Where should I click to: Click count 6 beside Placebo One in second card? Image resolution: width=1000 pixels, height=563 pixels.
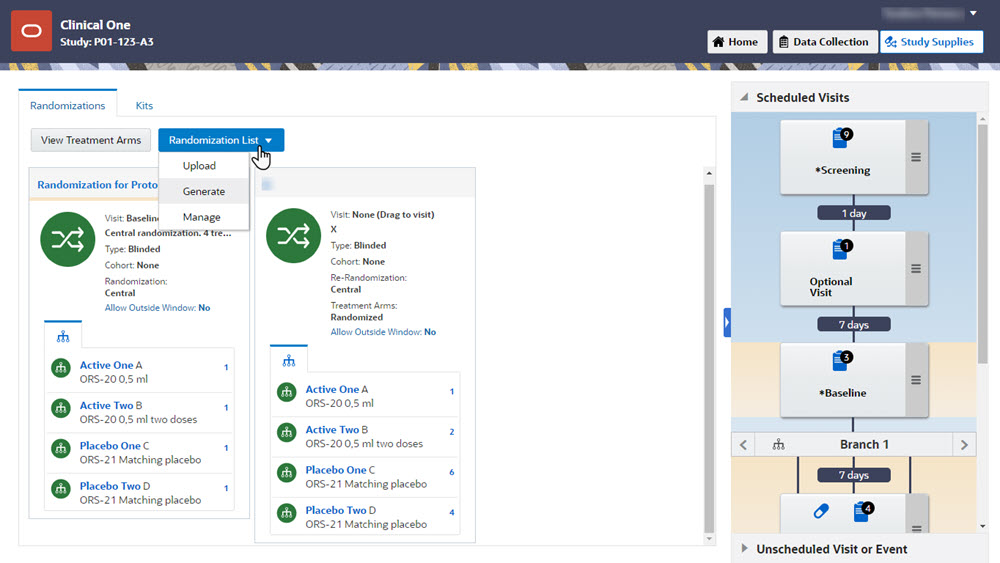(452, 472)
